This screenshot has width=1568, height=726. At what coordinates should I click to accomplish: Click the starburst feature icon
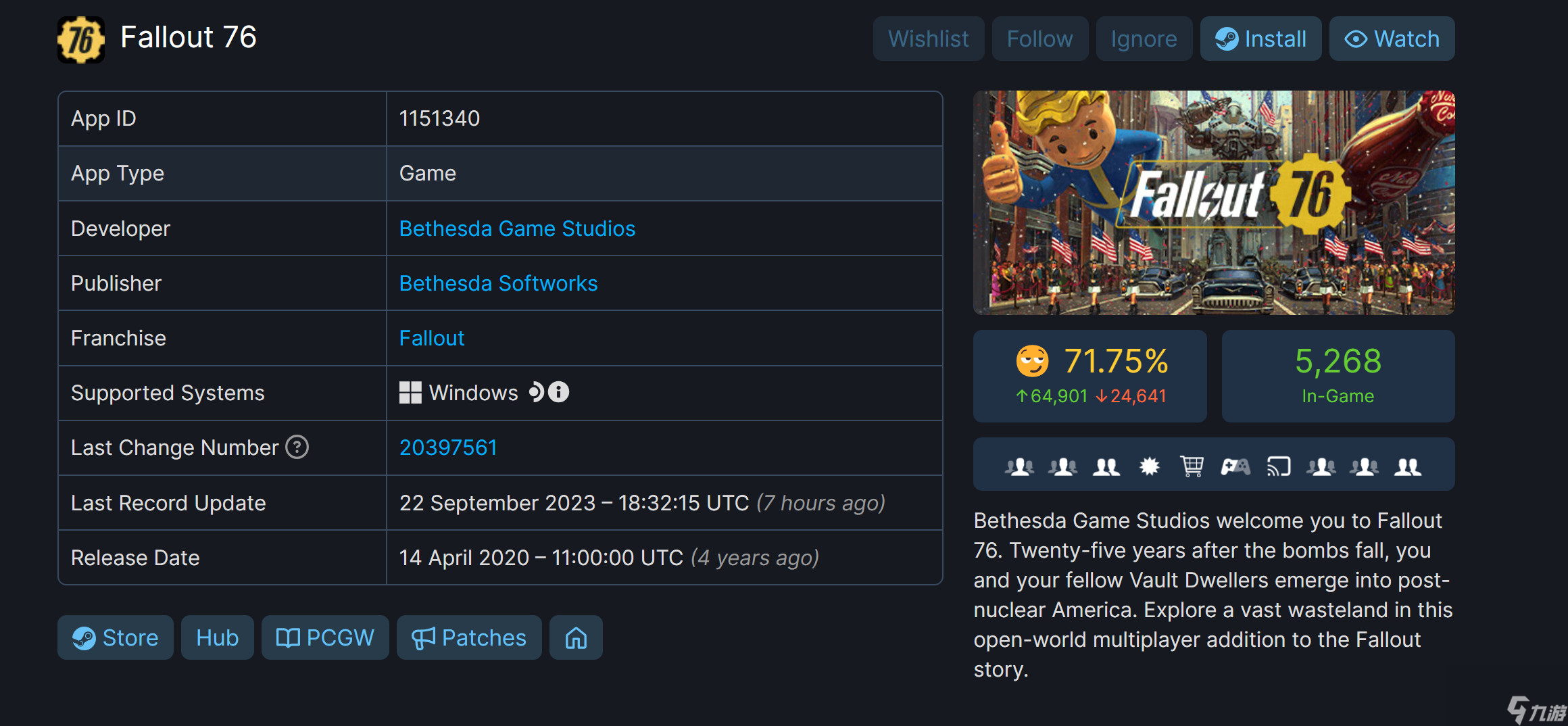(x=1149, y=466)
